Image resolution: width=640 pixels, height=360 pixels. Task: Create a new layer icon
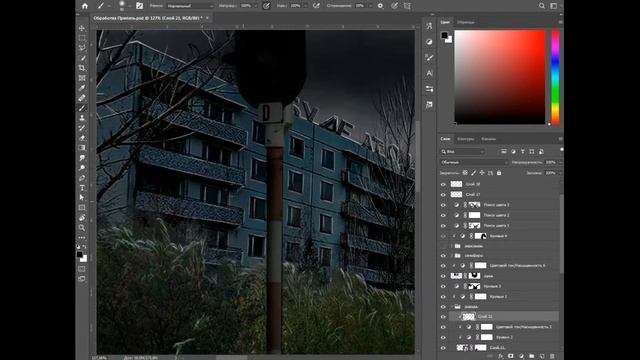[542, 356]
